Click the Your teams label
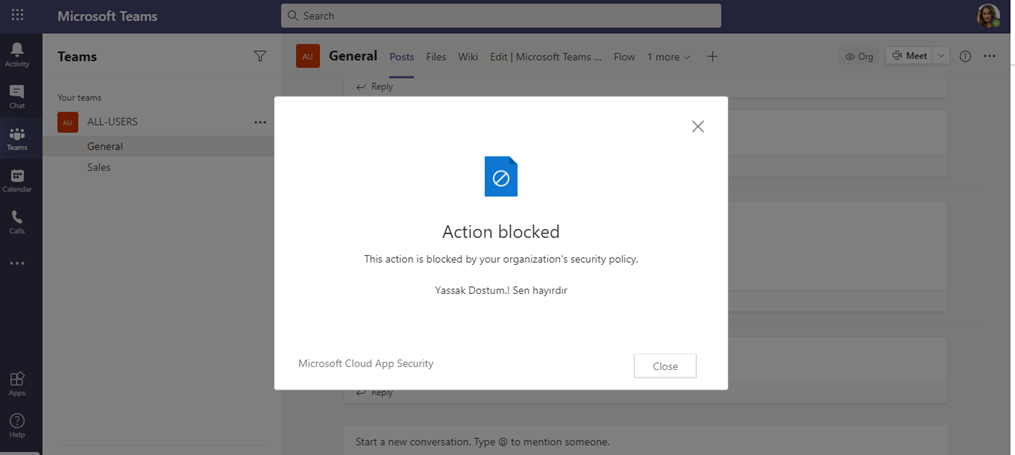Screen dimensions: 1015x455 (79, 98)
